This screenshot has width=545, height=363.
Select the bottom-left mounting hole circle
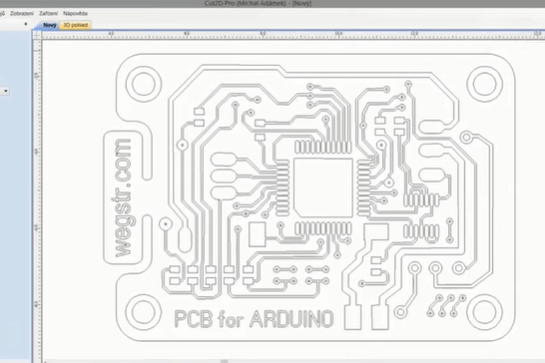[x=143, y=312]
